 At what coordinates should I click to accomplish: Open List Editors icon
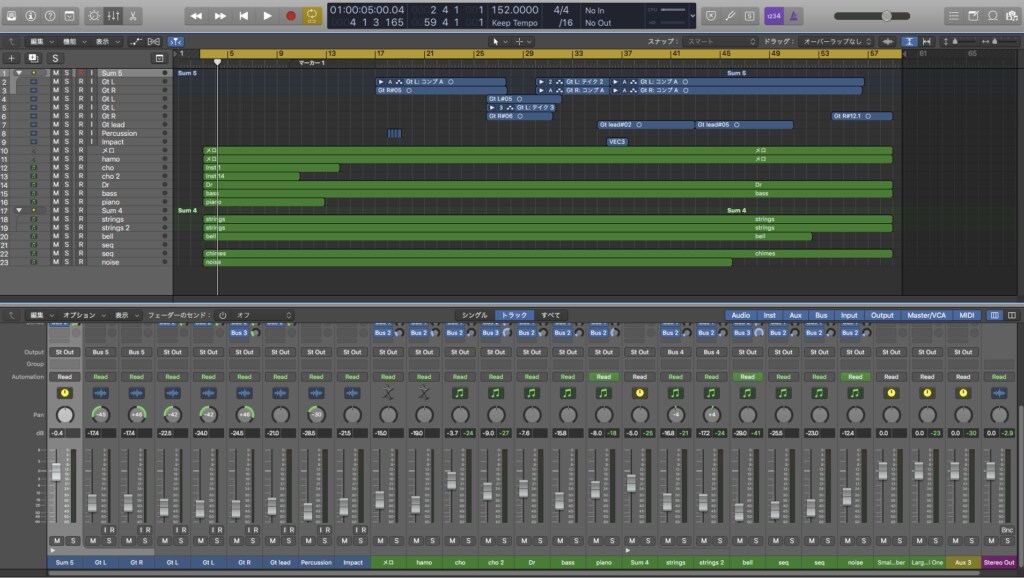[x=953, y=16]
